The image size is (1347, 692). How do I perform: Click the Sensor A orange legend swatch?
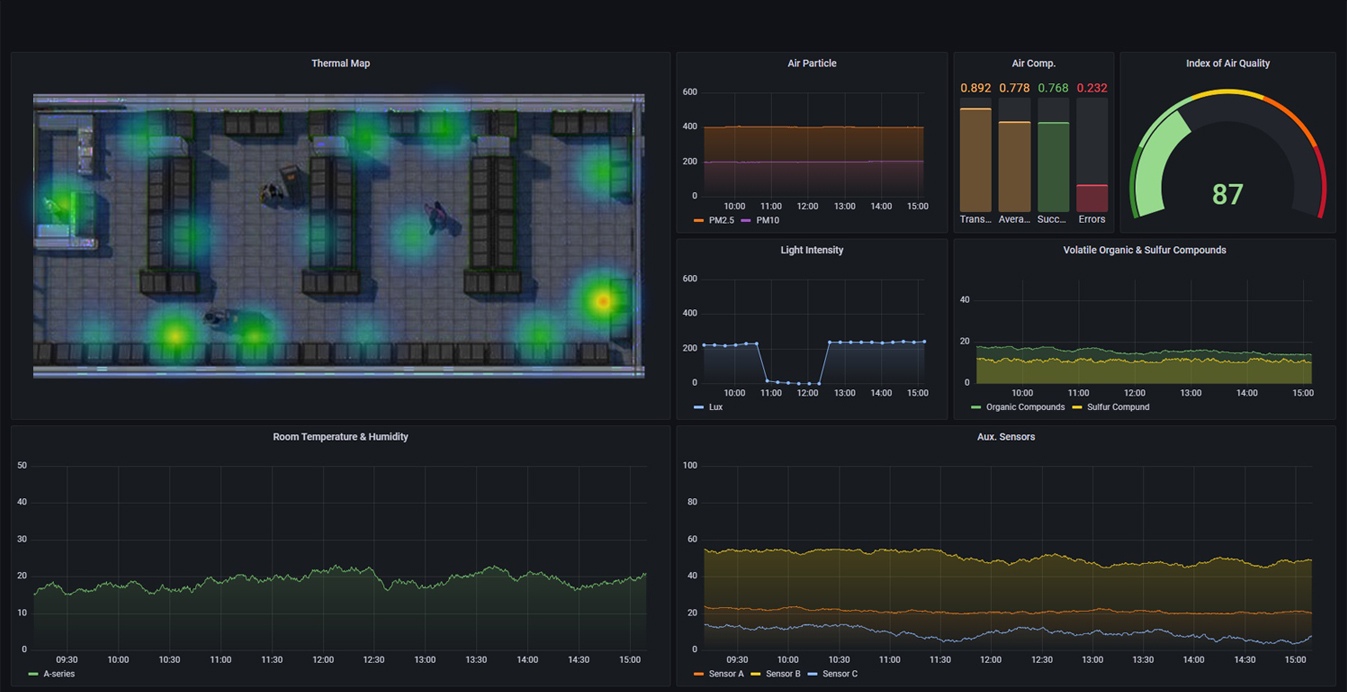(698, 674)
